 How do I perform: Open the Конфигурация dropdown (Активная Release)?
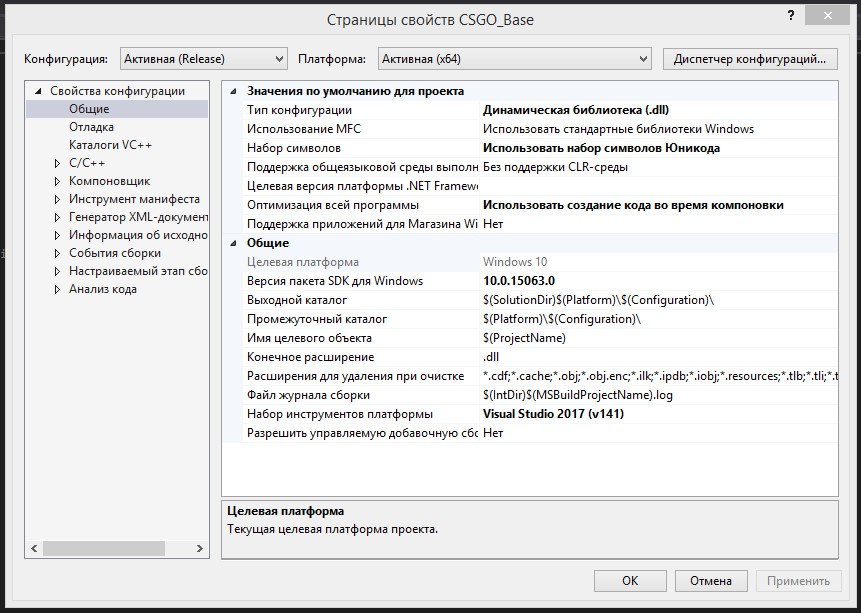[204, 59]
